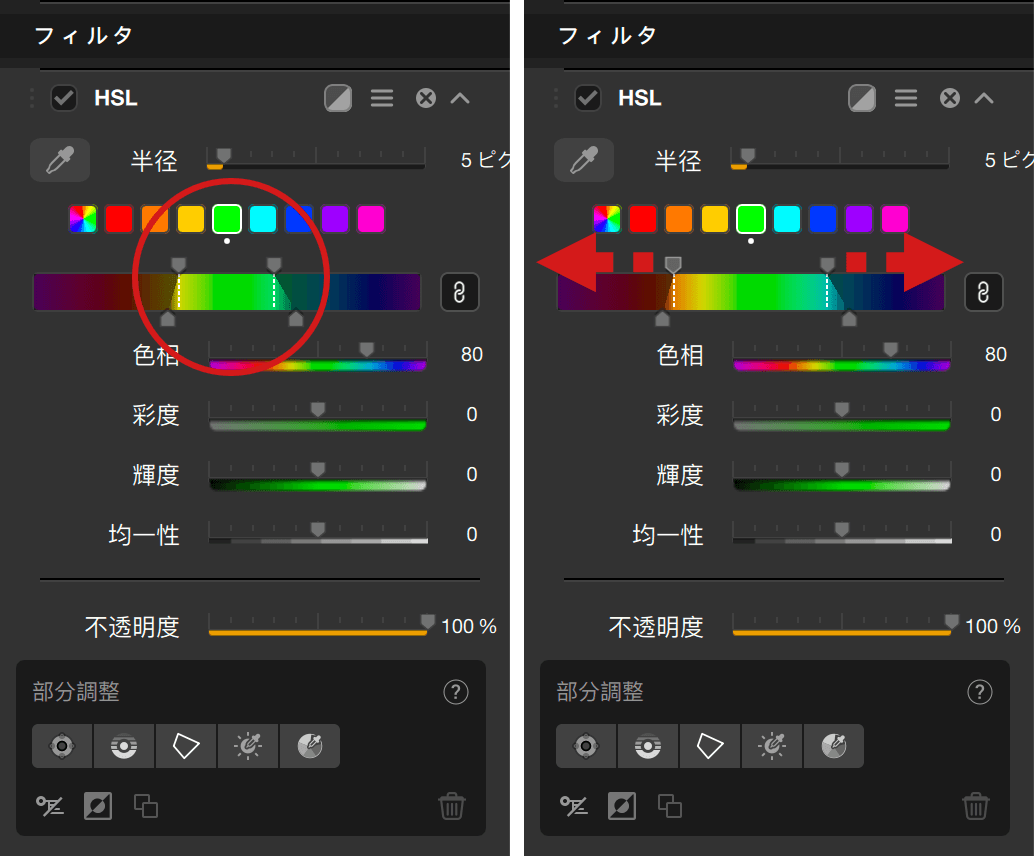Click the 不透明度 slider handle in left panel

coord(428,621)
